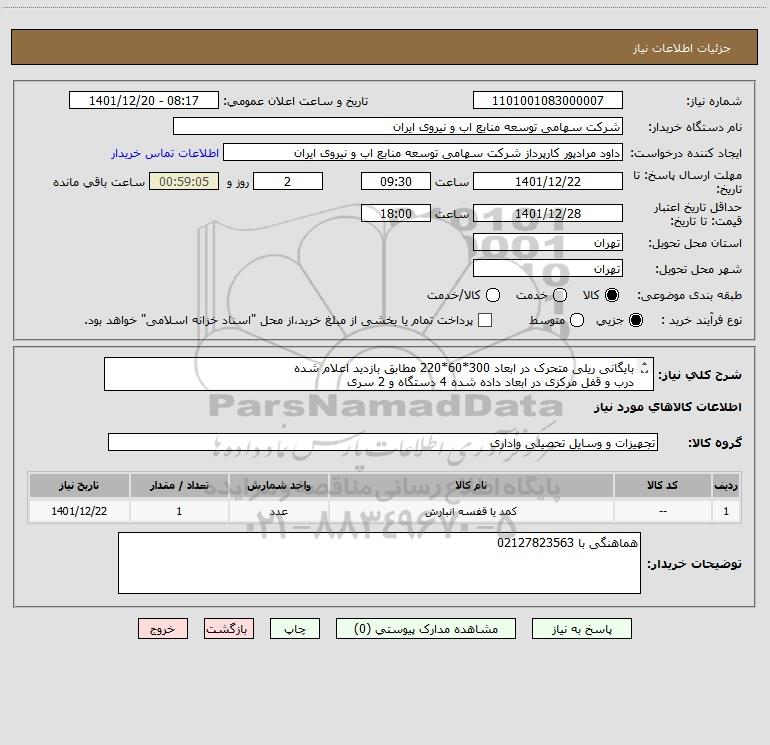This screenshot has width=770, height=745.
Task: Click column header نام کالا
Action: point(471,485)
